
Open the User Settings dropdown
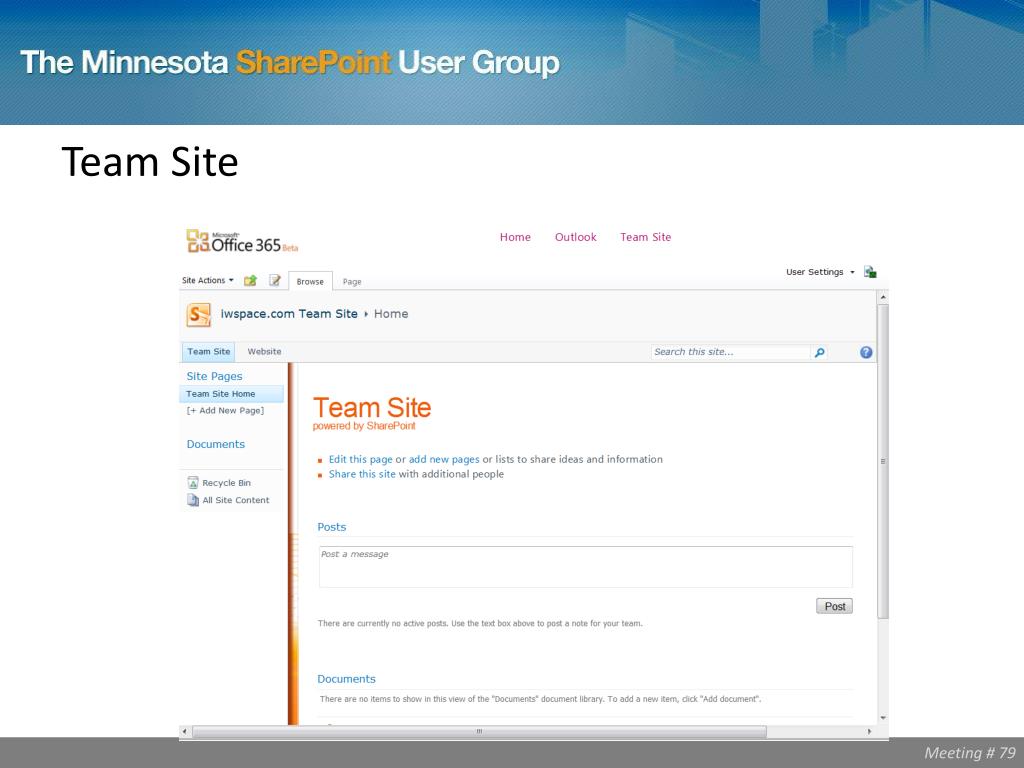click(820, 272)
